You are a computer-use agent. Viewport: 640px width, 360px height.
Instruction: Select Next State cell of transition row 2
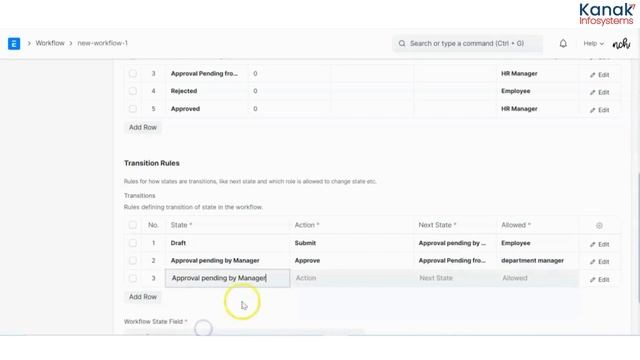coord(455,260)
